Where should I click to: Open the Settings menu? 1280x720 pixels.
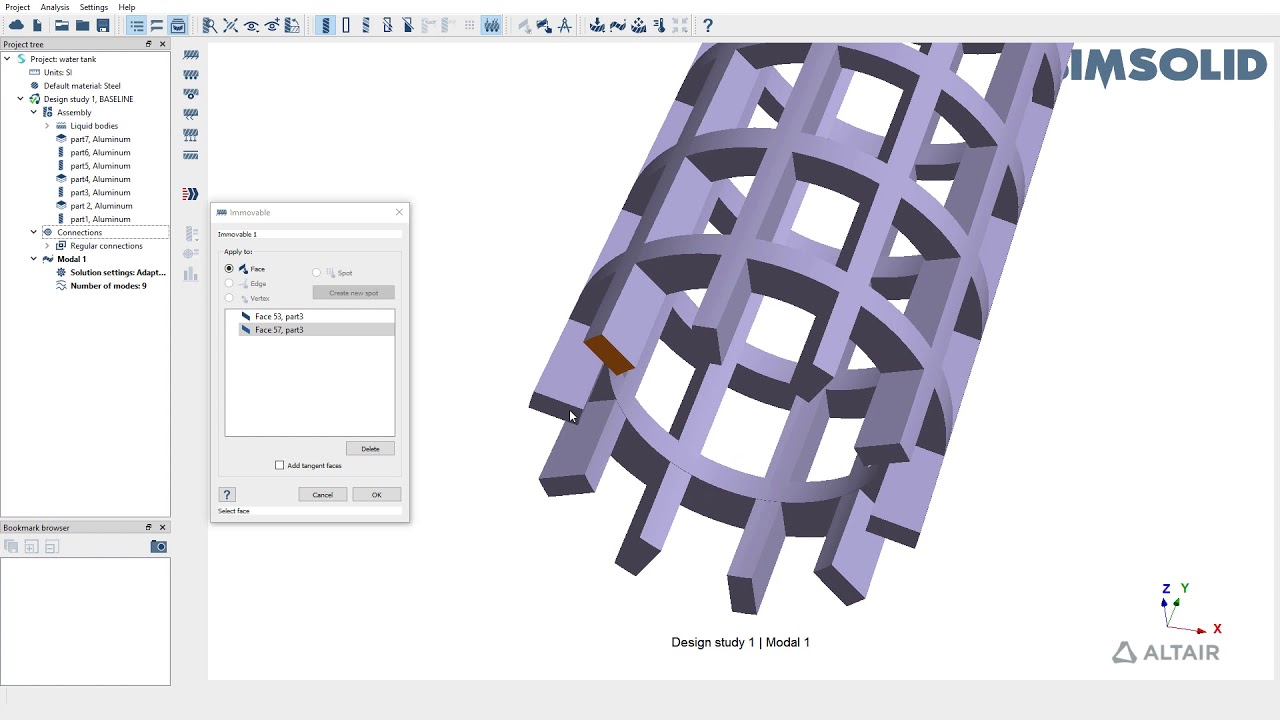point(94,7)
